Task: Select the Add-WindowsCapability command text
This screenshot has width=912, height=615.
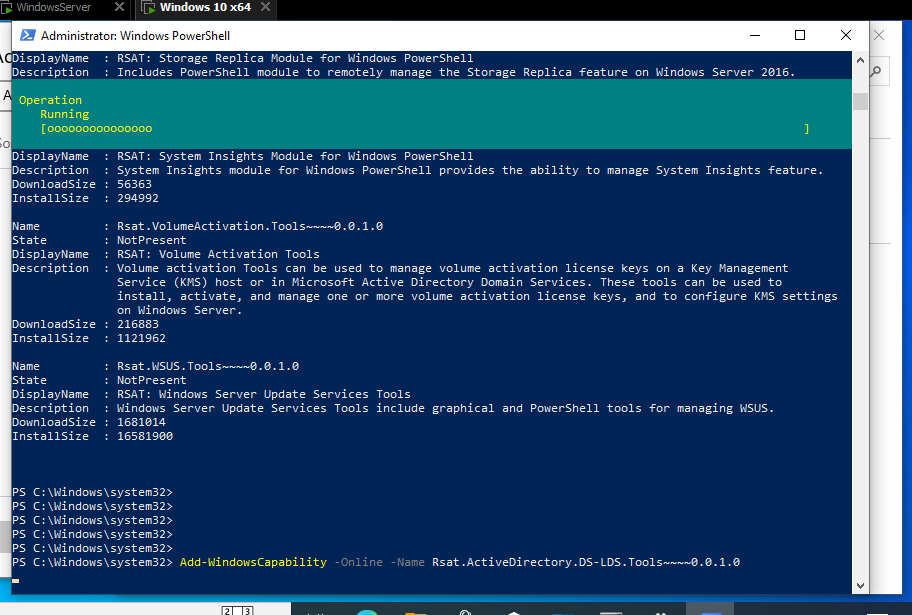Action: point(253,562)
